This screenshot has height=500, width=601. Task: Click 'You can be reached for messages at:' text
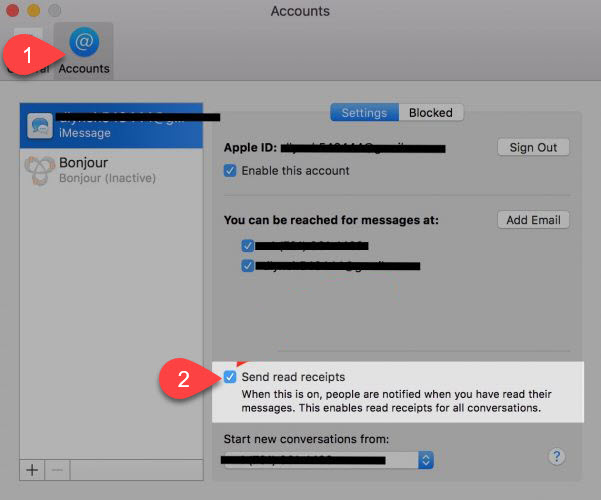(331, 220)
